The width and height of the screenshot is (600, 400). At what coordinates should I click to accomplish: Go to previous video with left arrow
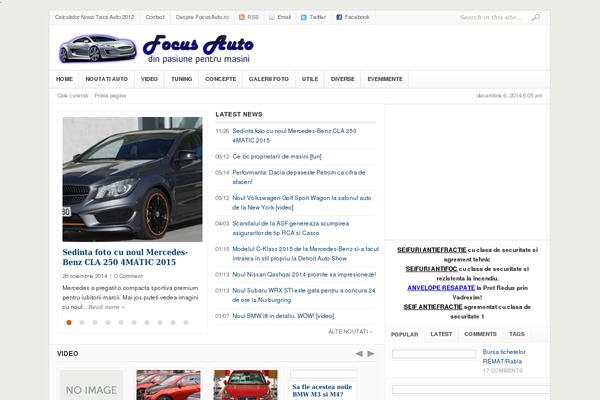359,353
